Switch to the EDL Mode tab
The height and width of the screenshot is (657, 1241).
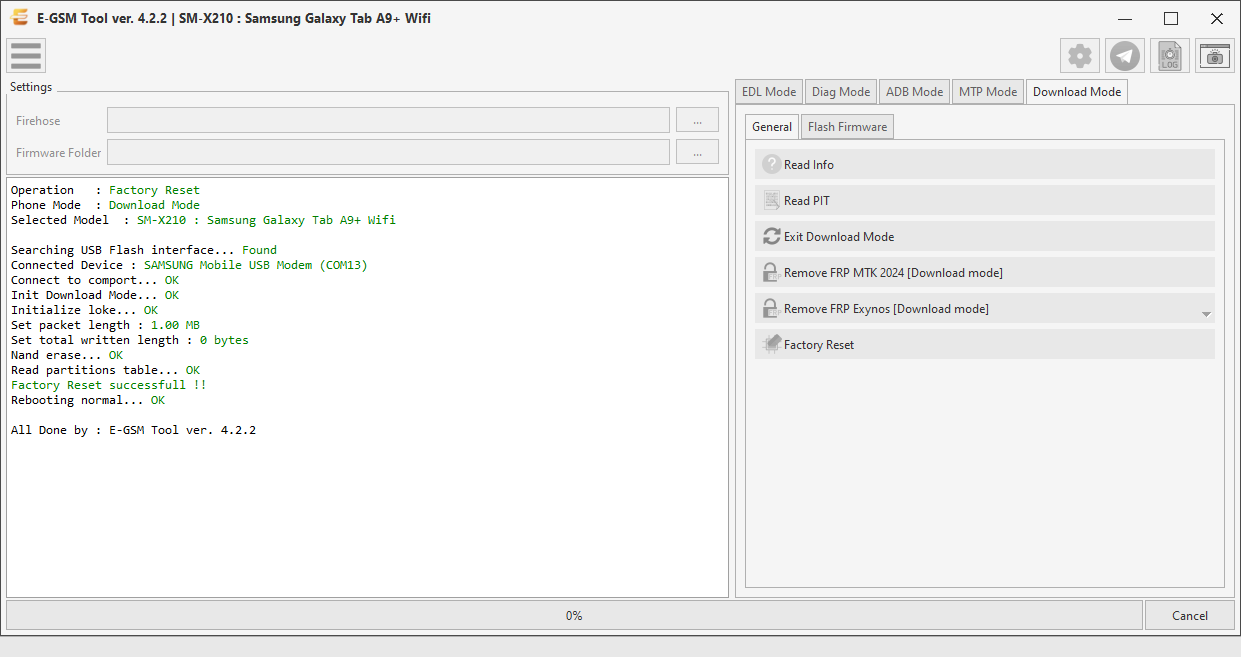coord(769,92)
